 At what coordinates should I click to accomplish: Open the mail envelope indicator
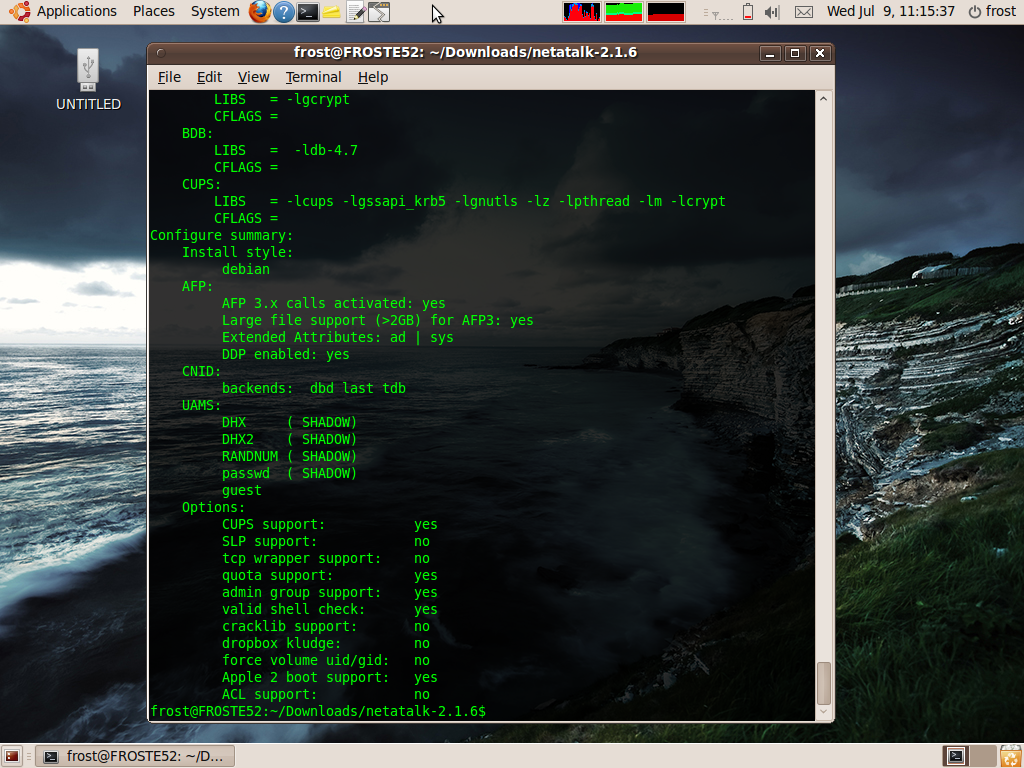804,12
